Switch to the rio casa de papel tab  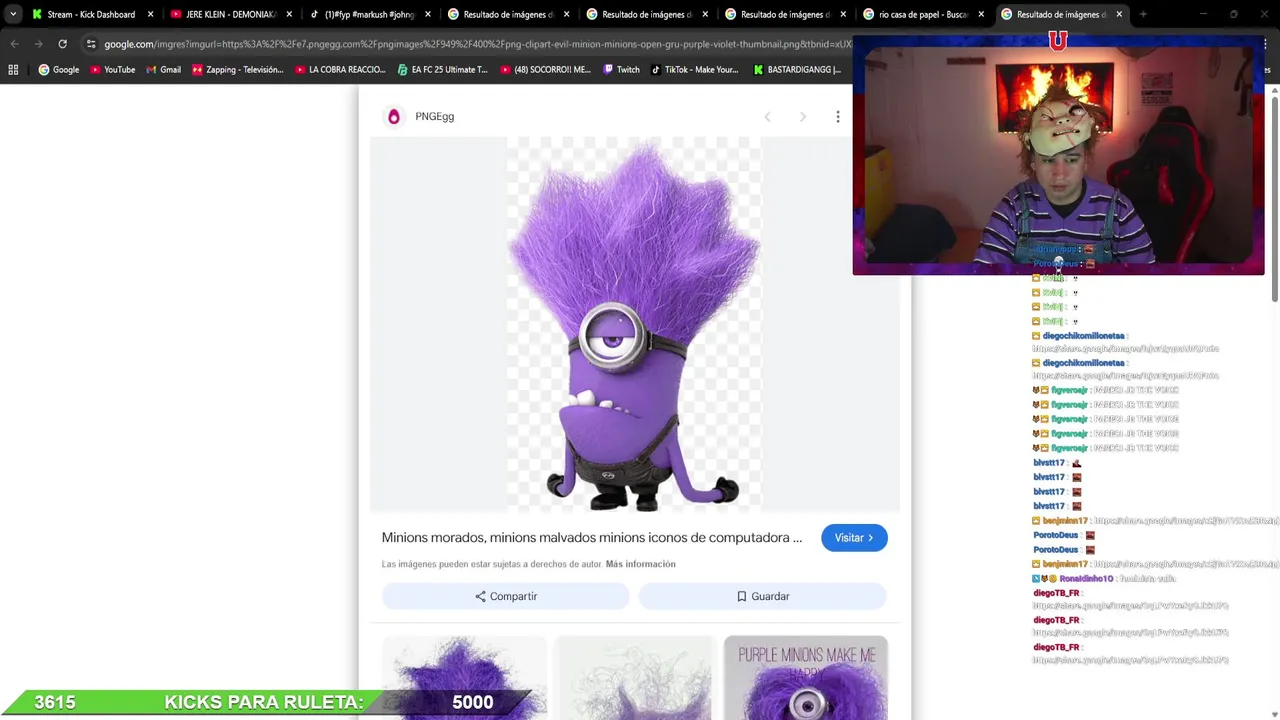pyautogui.click(x=924, y=14)
